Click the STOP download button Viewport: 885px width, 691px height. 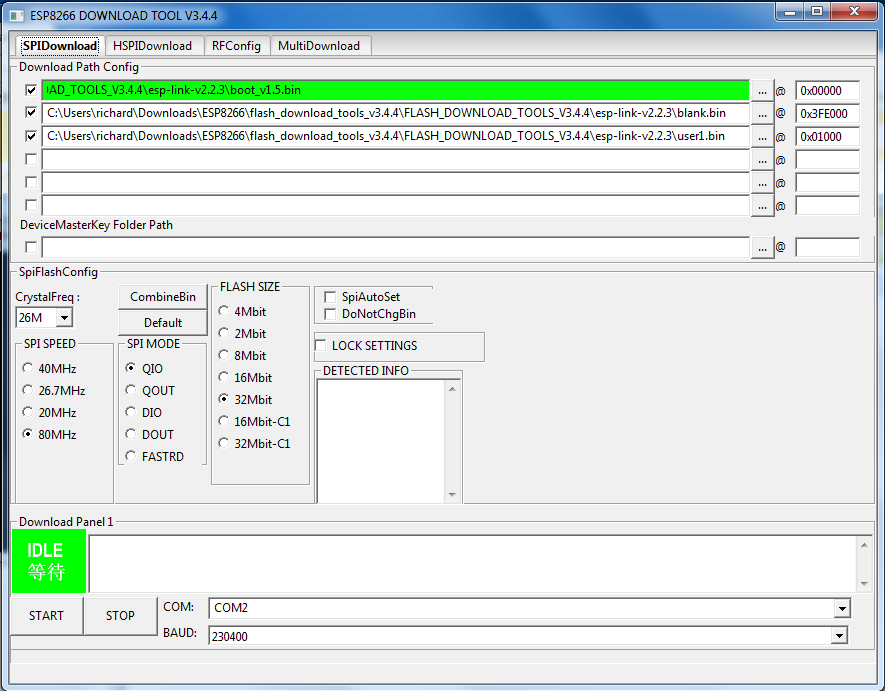(120, 616)
